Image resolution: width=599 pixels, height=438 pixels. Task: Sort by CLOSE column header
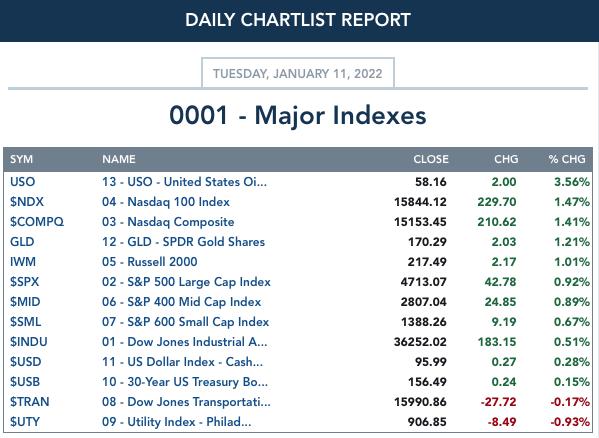click(x=431, y=159)
